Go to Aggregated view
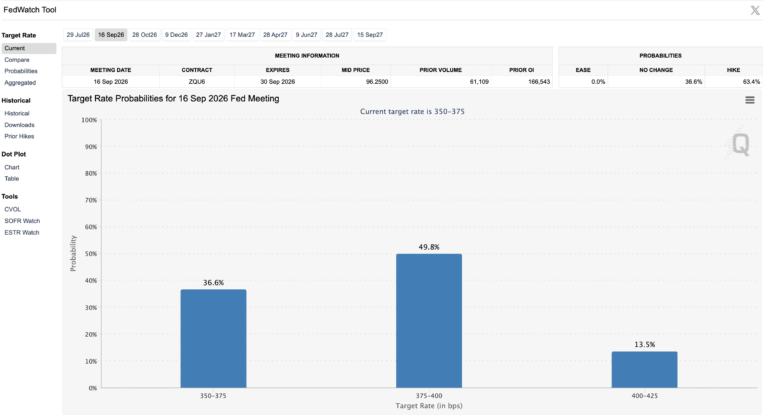The image size is (768, 415). [x=20, y=83]
